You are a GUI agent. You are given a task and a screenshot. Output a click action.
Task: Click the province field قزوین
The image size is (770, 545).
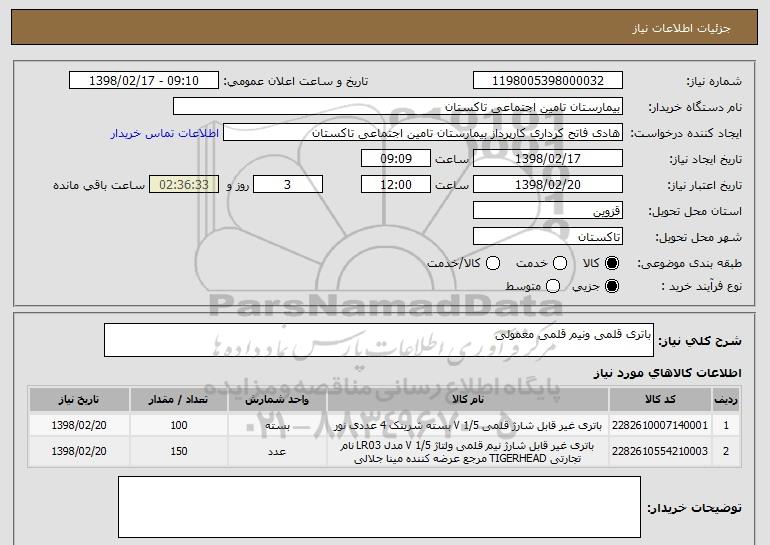[548, 211]
